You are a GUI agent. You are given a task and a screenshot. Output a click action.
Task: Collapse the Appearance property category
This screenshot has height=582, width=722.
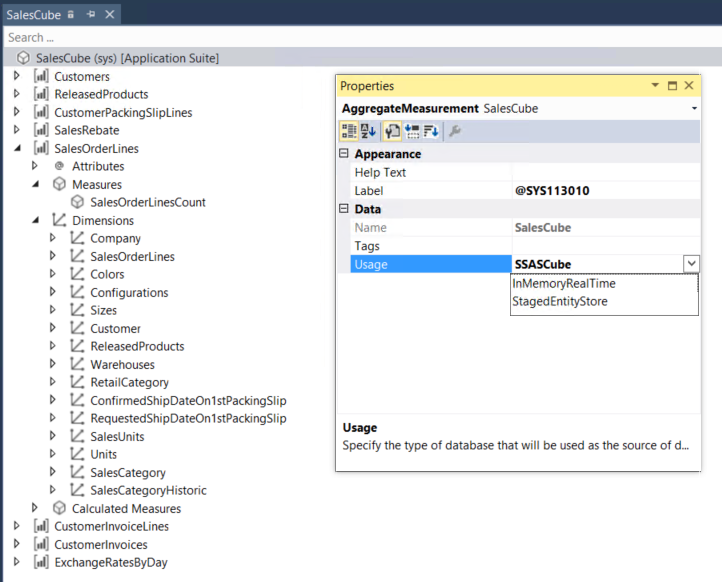345,154
